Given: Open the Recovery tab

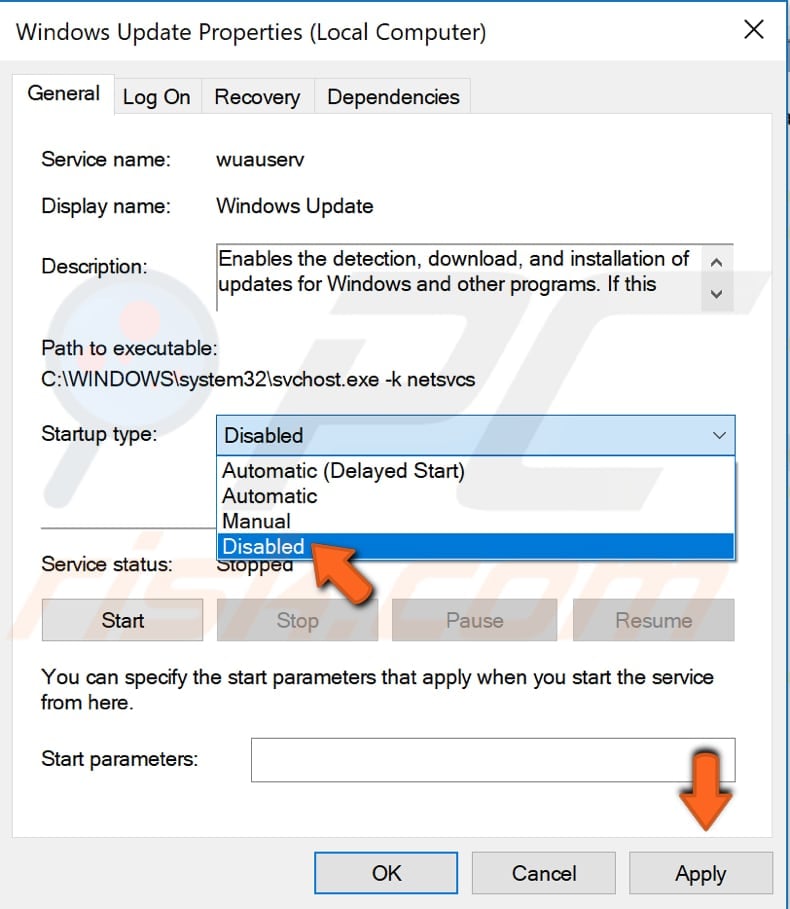Looking at the screenshot, I should pos(256,96).
